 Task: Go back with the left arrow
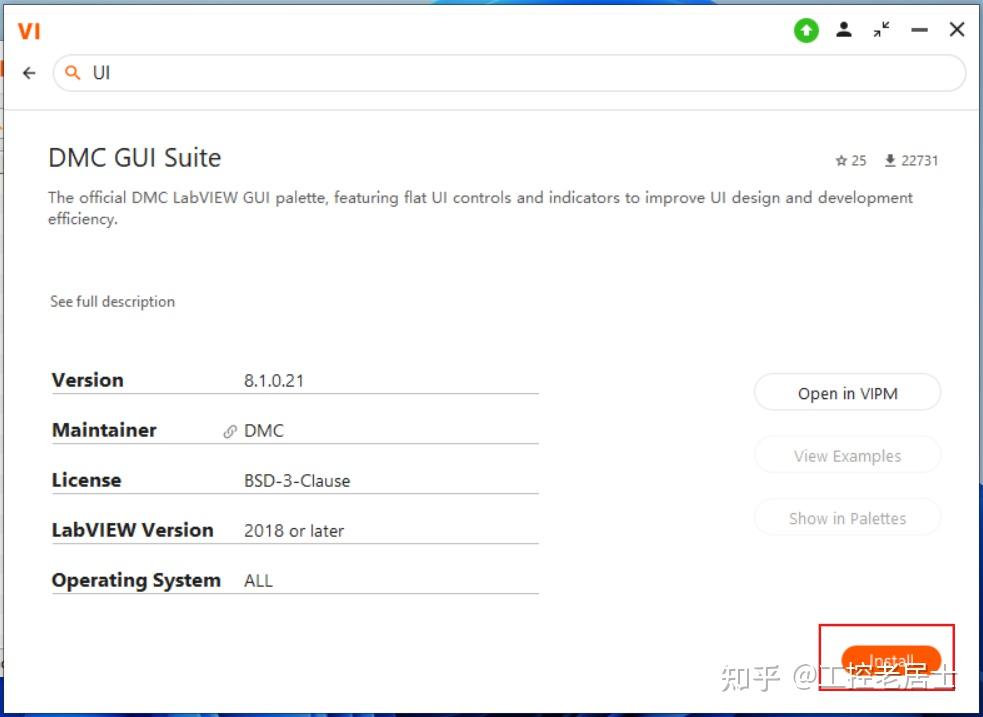29,73
